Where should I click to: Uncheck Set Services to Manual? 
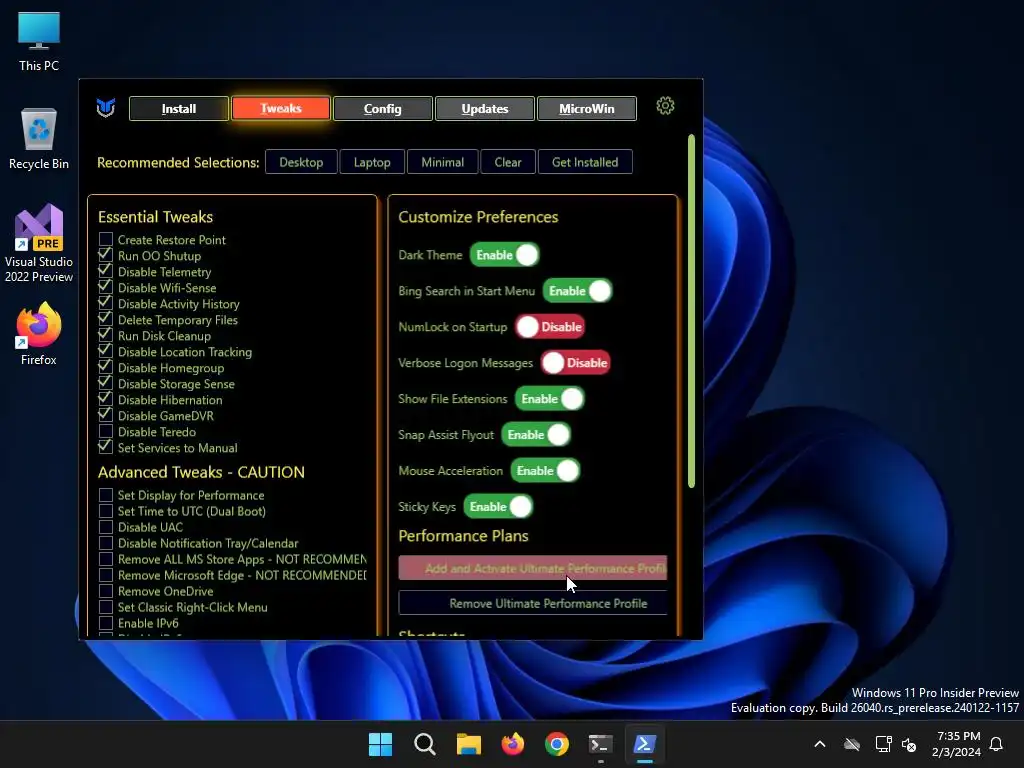point(106,447)
